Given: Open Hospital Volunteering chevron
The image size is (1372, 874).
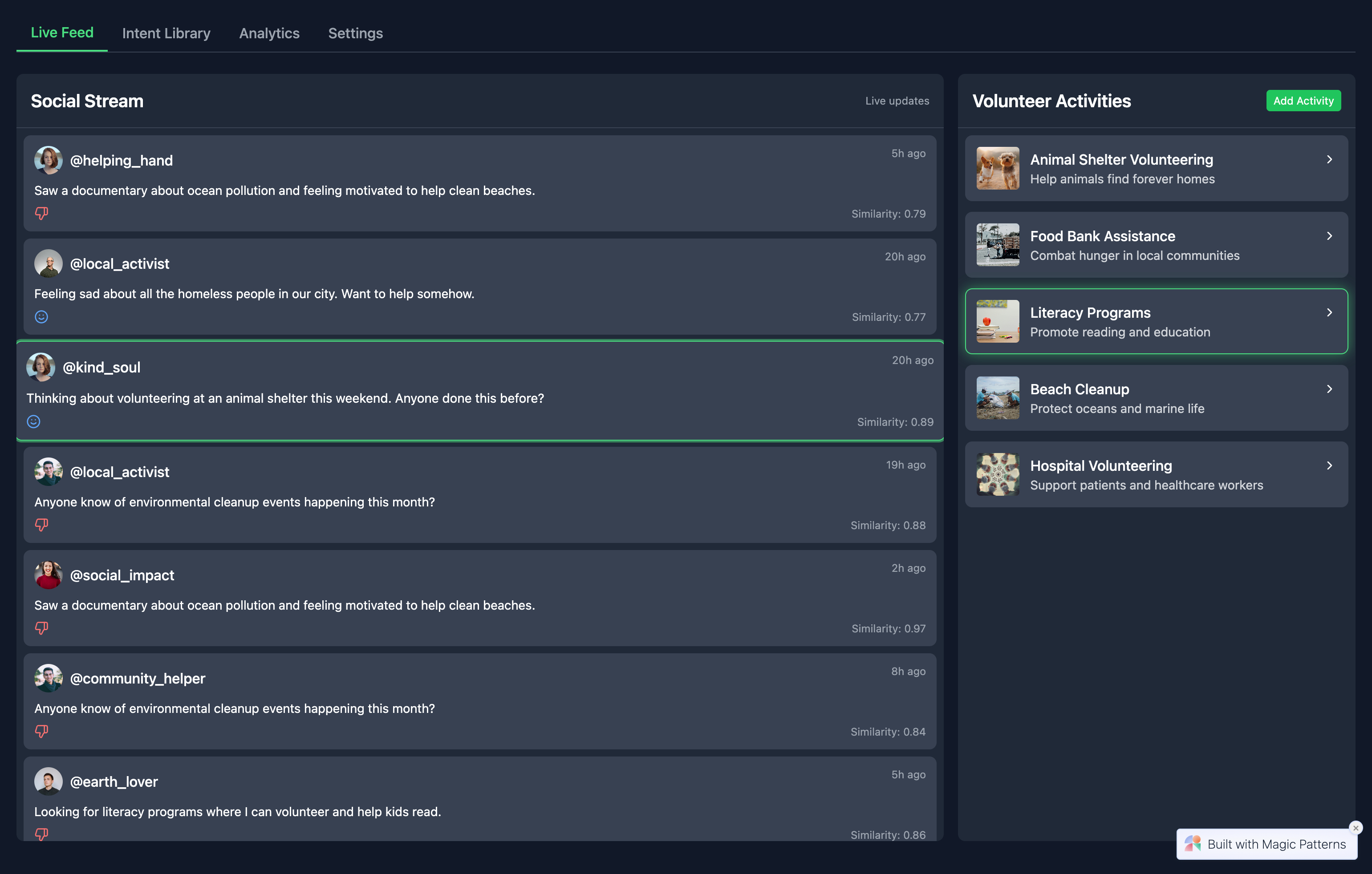Looking at the screenshot, I should click(1329, 465).
